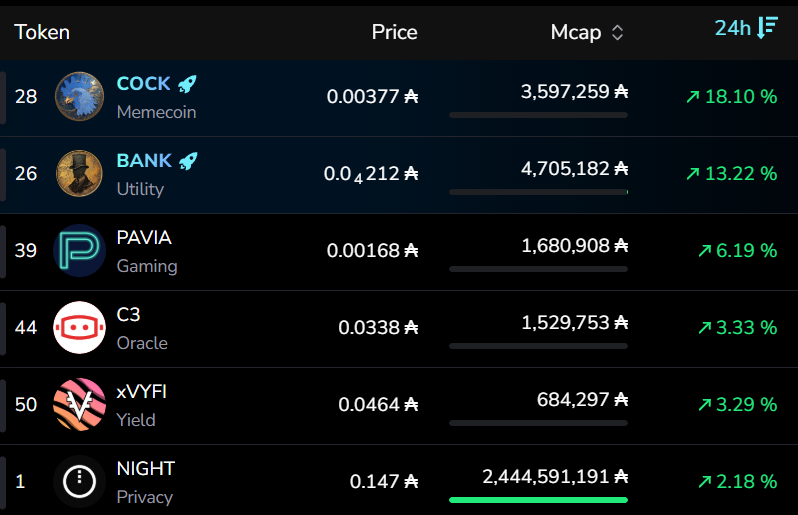This screenshot has width=798, height=515.
Task: Open the NIGHT token logo
Action: (79, 481)
